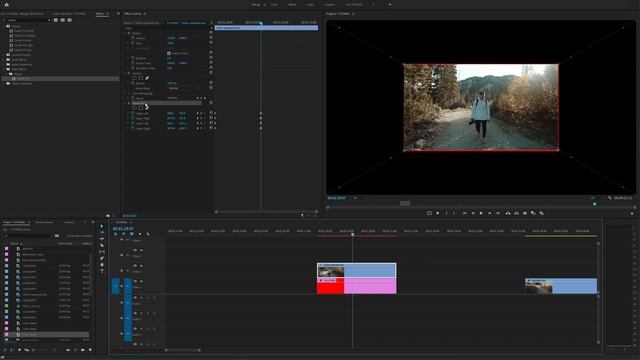Click the Effects panel search field
Viewport: 640px width, 360px height.
(27, 20)
